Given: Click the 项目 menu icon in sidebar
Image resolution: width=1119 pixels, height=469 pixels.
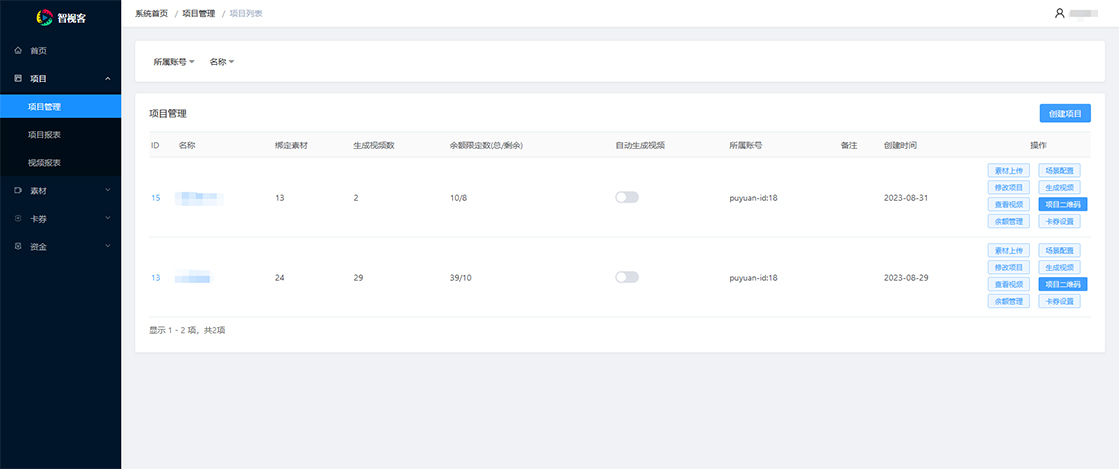Looking at the screenshot, I should tap(18, 78).
